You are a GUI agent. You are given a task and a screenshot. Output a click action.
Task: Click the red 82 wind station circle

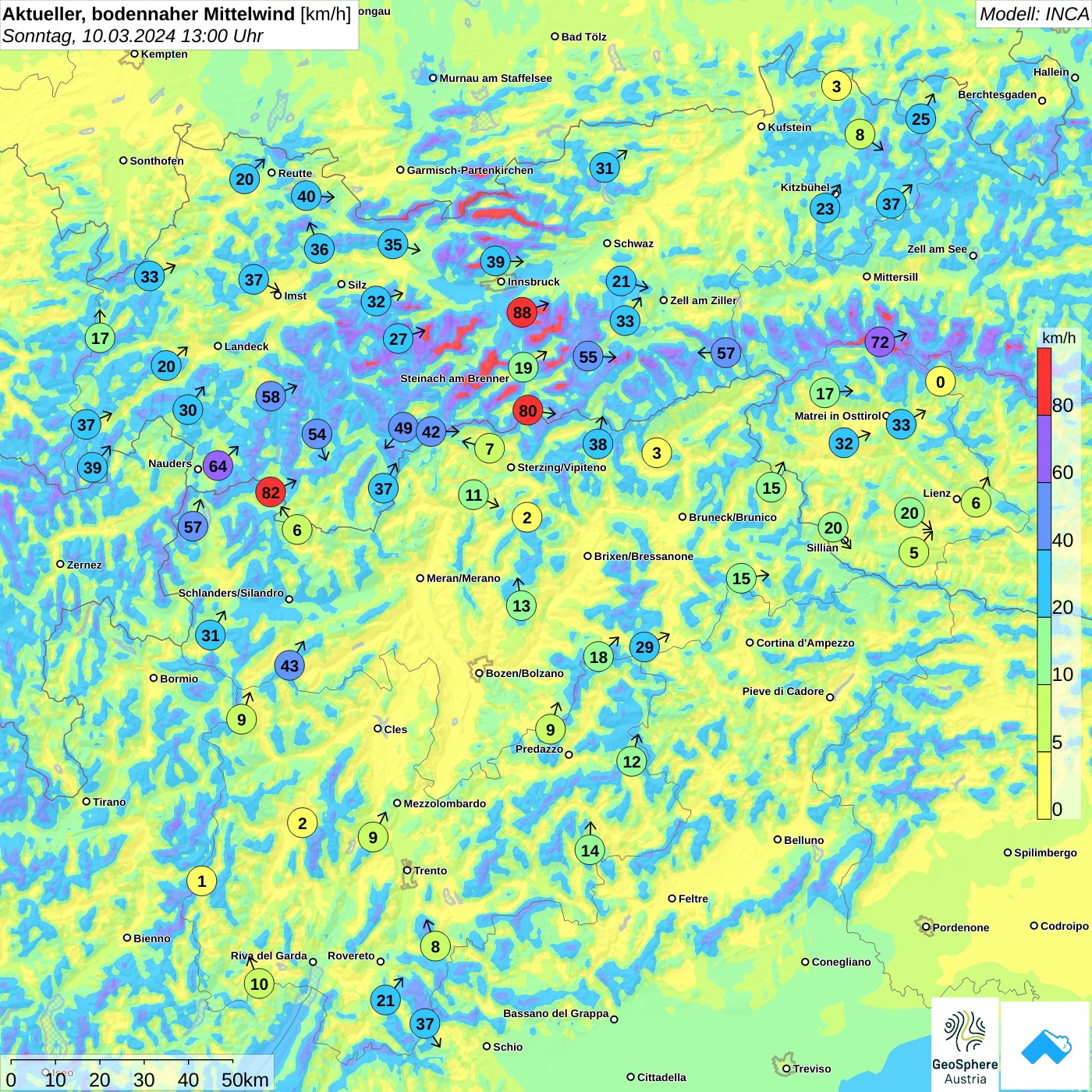pyautogui.click(x=271, y=492)
